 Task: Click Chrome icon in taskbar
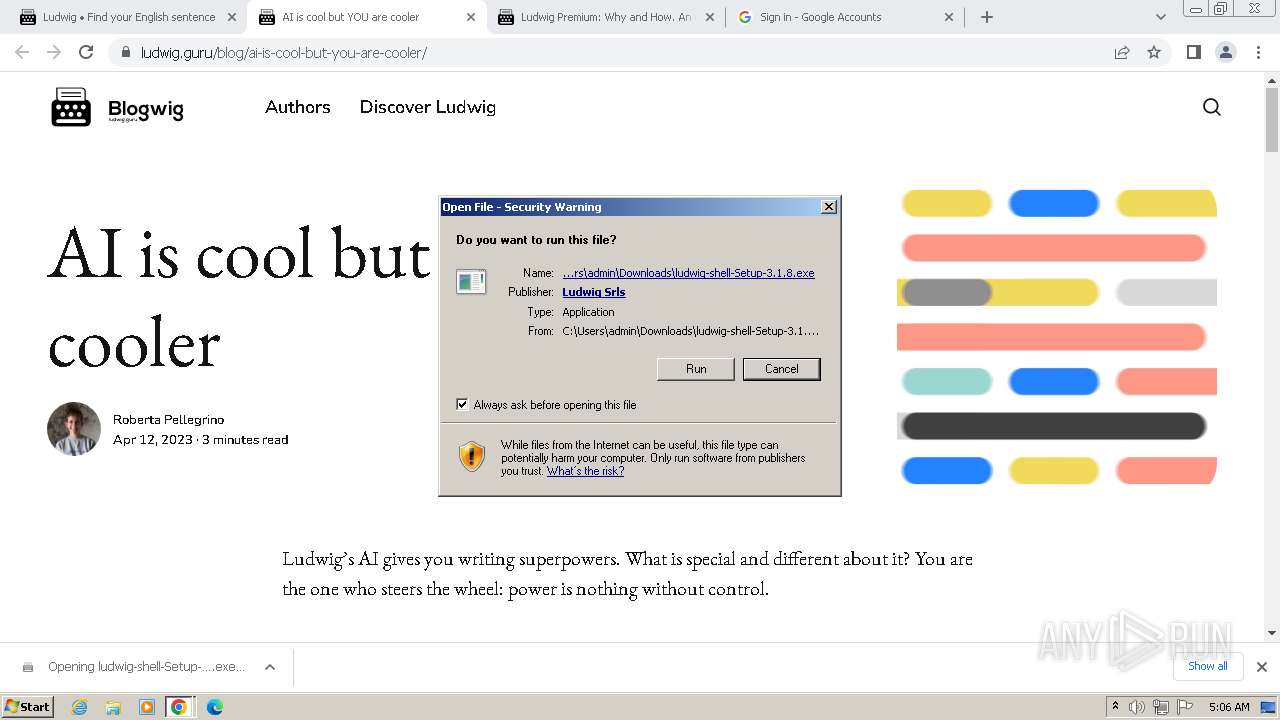pos(179,707)
